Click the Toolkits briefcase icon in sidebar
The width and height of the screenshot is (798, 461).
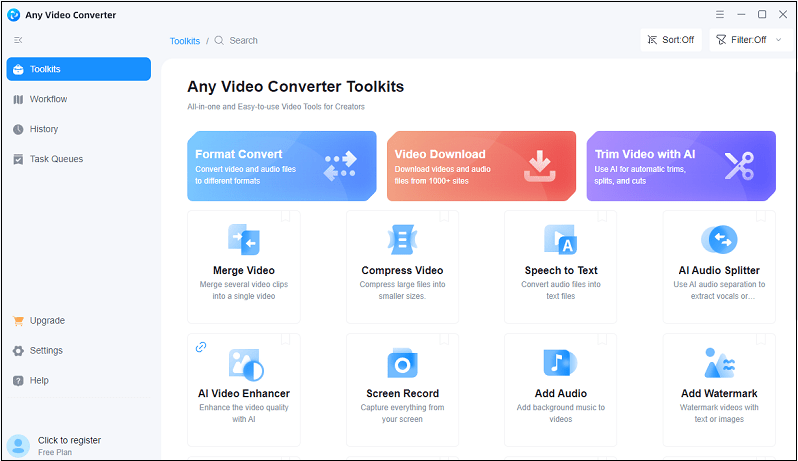coord(18,69)
